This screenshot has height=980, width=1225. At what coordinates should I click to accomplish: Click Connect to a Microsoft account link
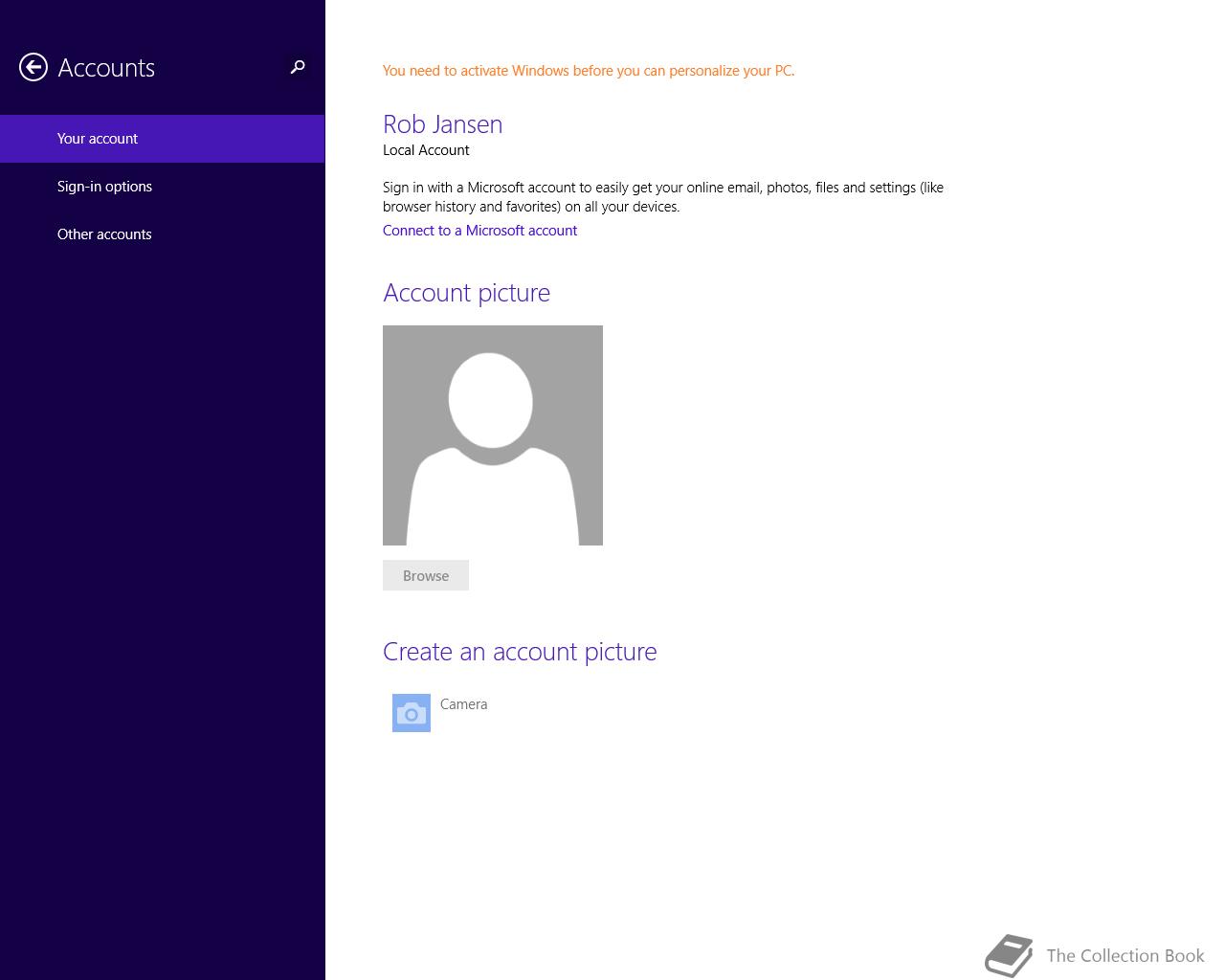coord(479,231)
